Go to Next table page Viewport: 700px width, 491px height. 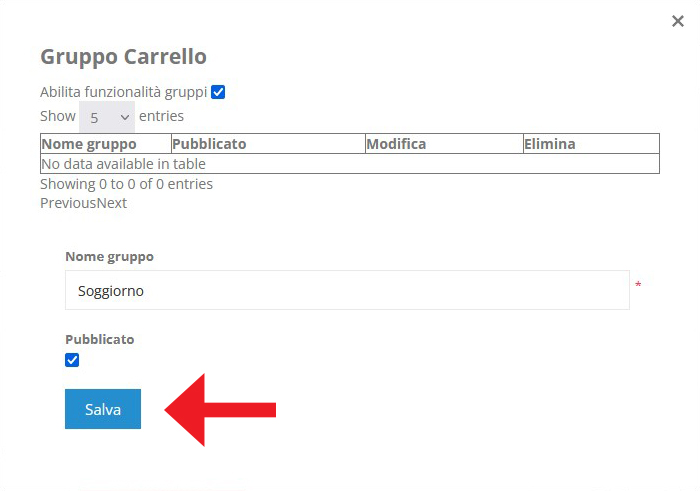(112, 203)
